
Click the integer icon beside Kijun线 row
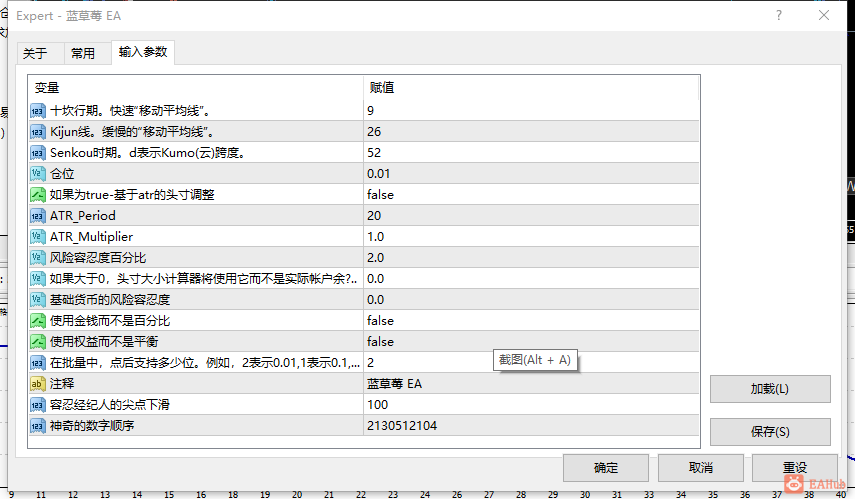pos(38,132)
